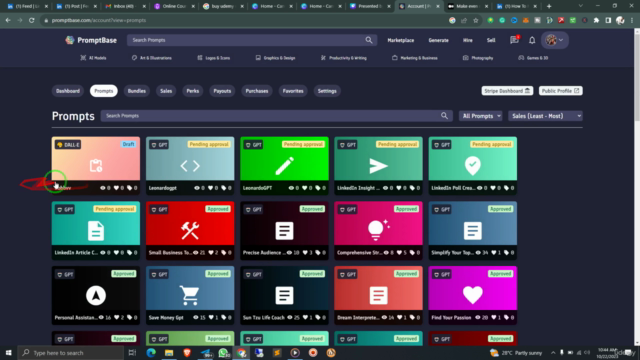Click the search magnifier in top search bar
The width and height of the screenshot is (640, 360).
tap(369, 40)
